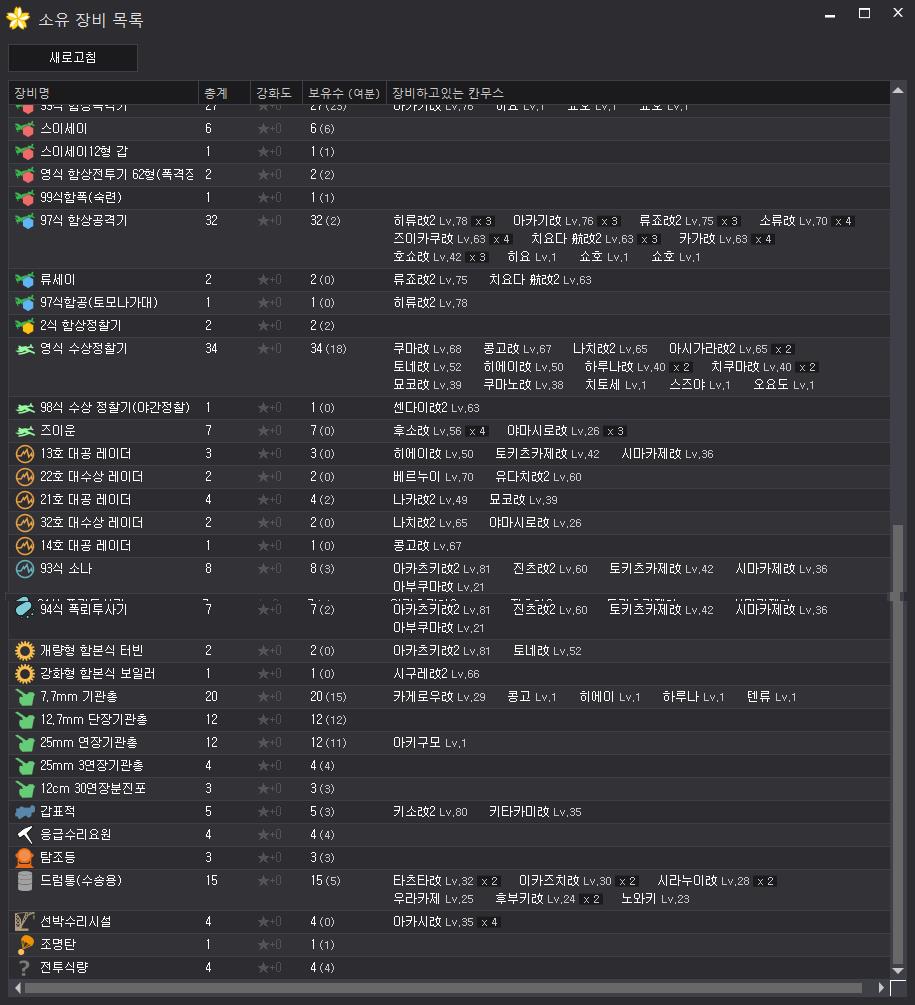Viewport: 915px width, 1005px height.
Task: Click the 2식 함상정찰기 yellow recon icon
Action: 25,326
